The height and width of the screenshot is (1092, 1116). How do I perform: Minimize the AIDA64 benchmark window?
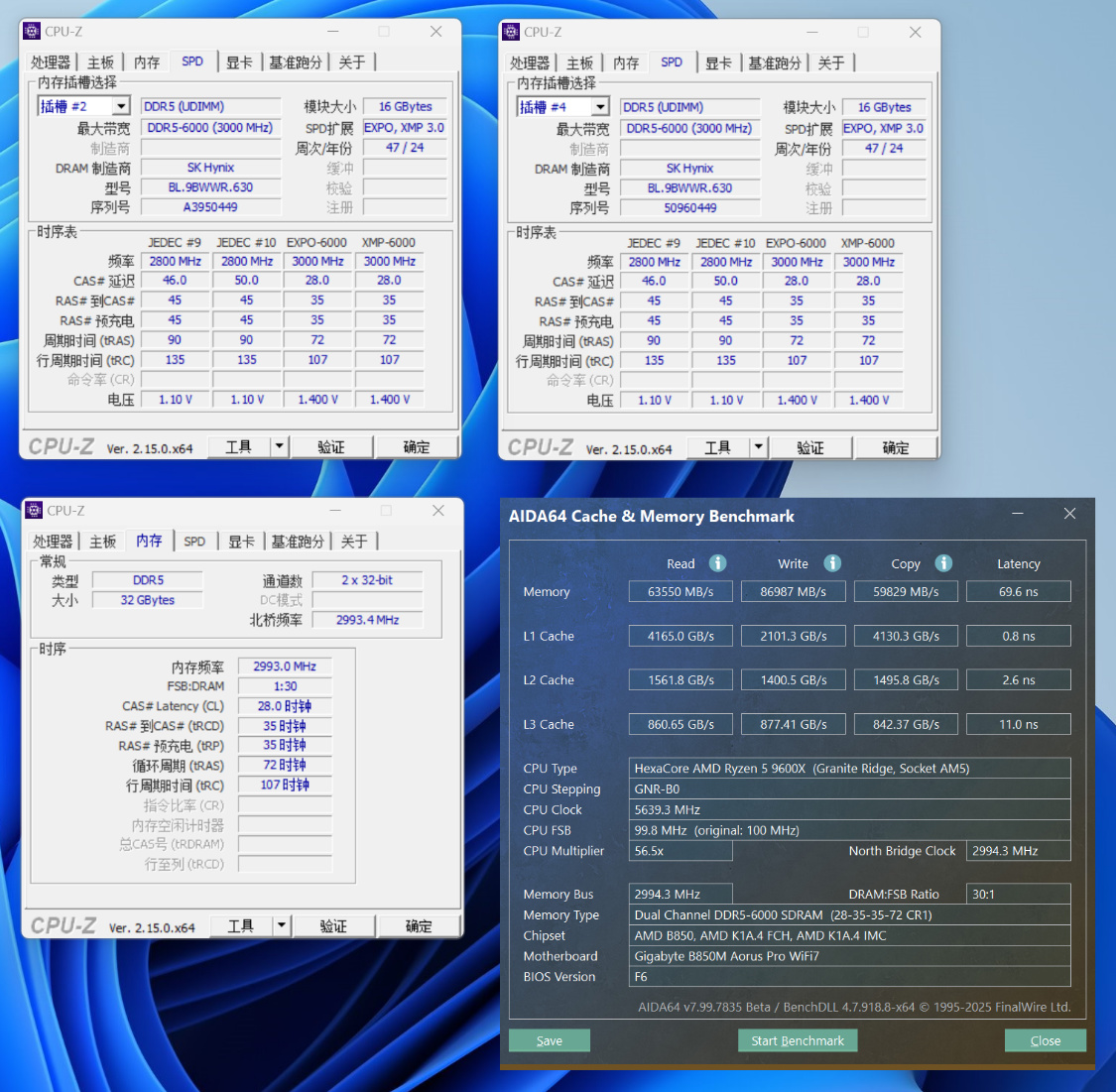point(1018,514)
